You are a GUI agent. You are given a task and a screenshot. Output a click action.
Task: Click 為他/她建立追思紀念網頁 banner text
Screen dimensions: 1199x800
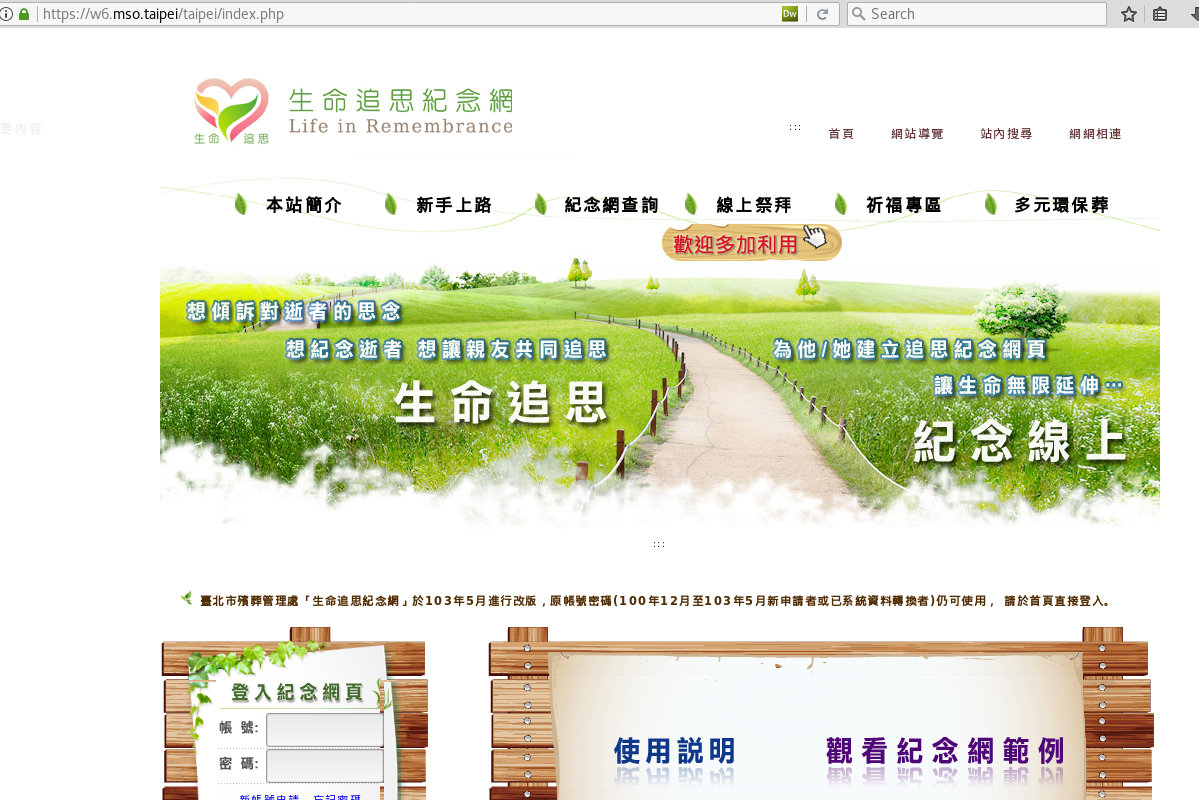[909, 350]
